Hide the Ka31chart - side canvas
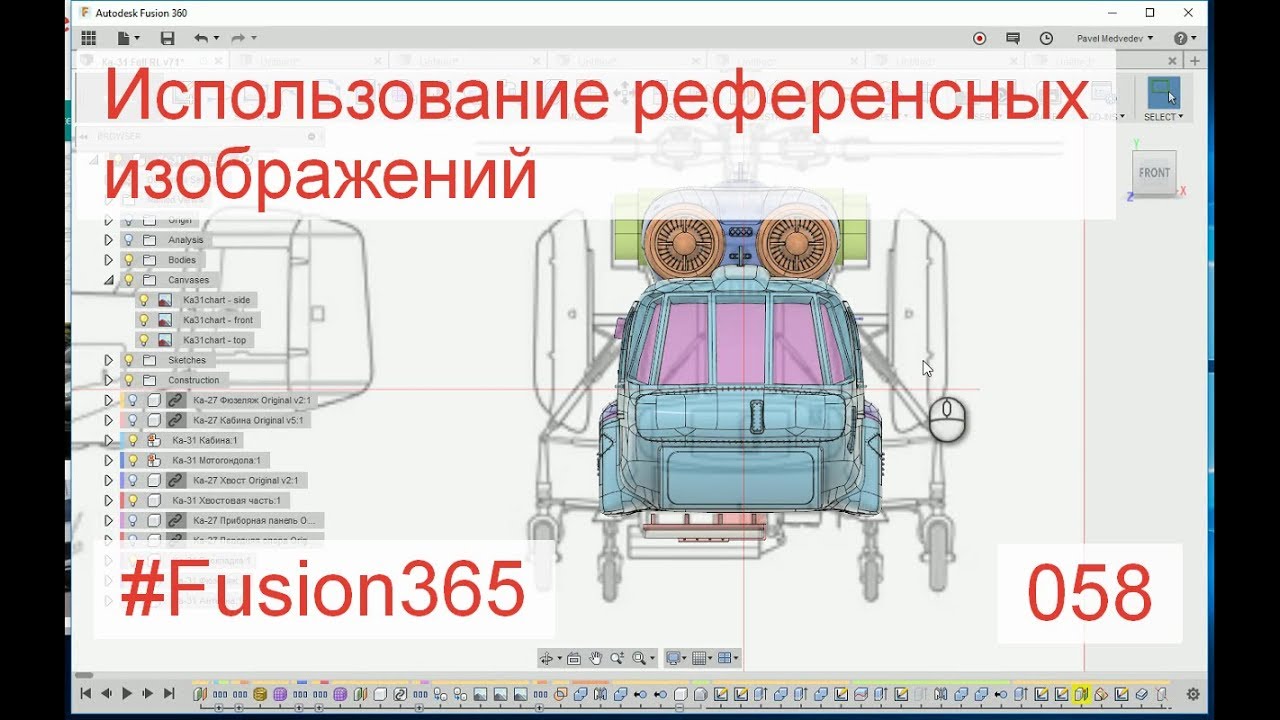Screen dimensions: 1280x720 (144, 300)
